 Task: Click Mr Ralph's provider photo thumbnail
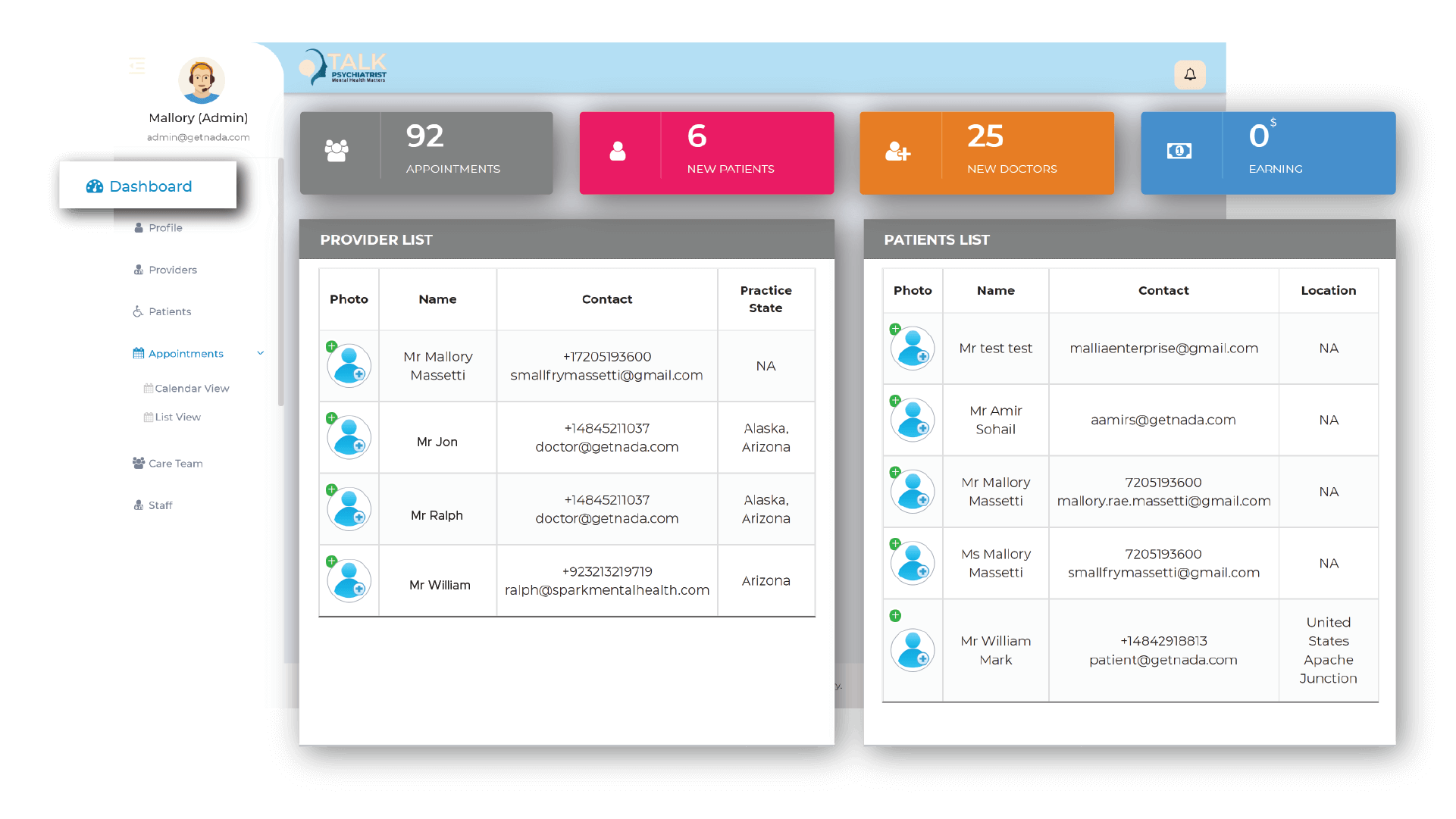tap(349, 509)
